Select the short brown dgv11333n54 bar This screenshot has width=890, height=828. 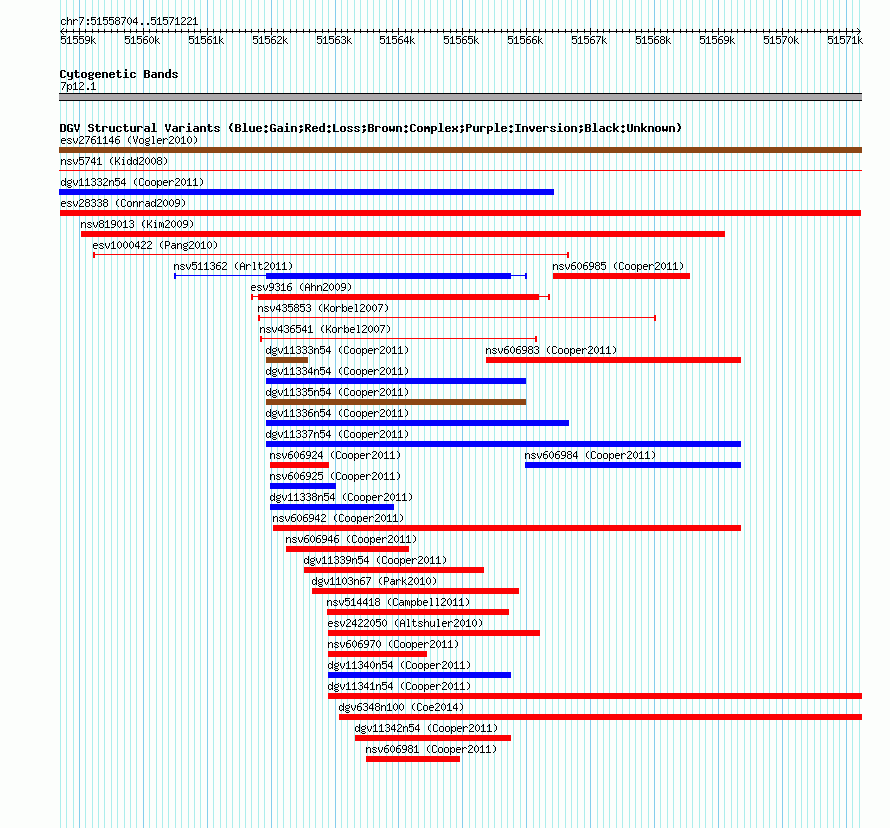tap(287, 360)
